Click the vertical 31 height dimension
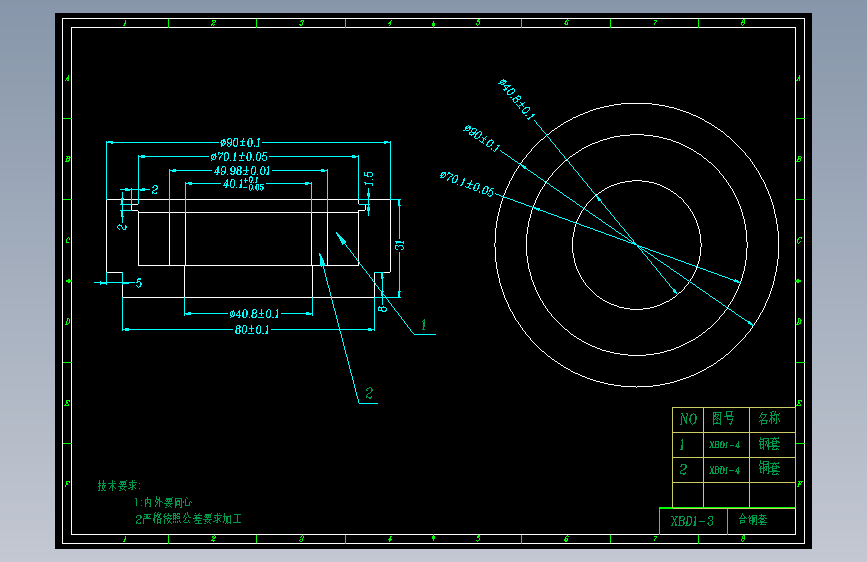Image resolution: width=867 pixels, height=562 pixels. [399, 245]
